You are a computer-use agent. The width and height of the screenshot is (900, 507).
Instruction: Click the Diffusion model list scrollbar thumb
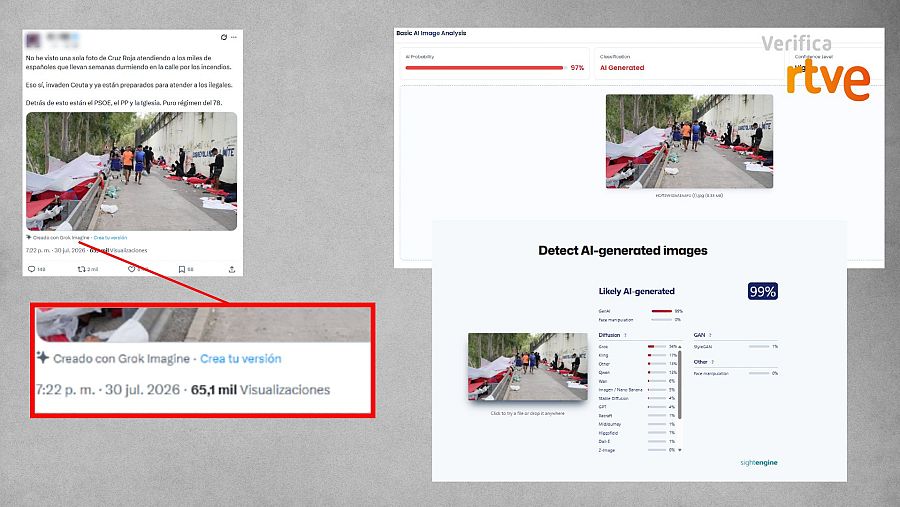[x=680, y=385]
